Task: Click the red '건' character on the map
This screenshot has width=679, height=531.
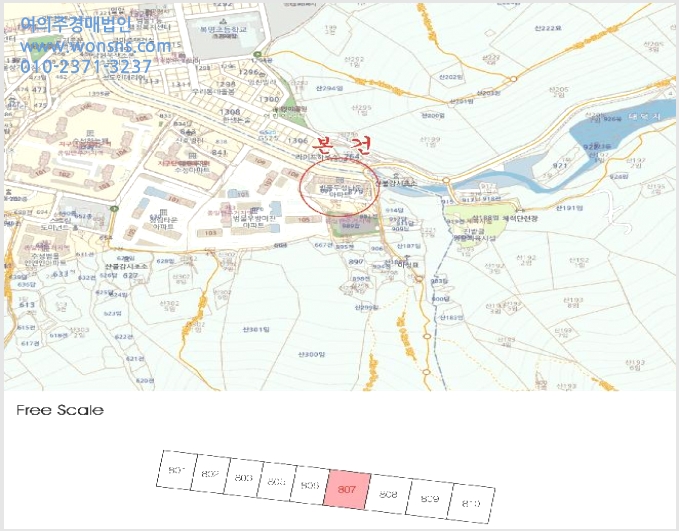Action: coord(360,146)
